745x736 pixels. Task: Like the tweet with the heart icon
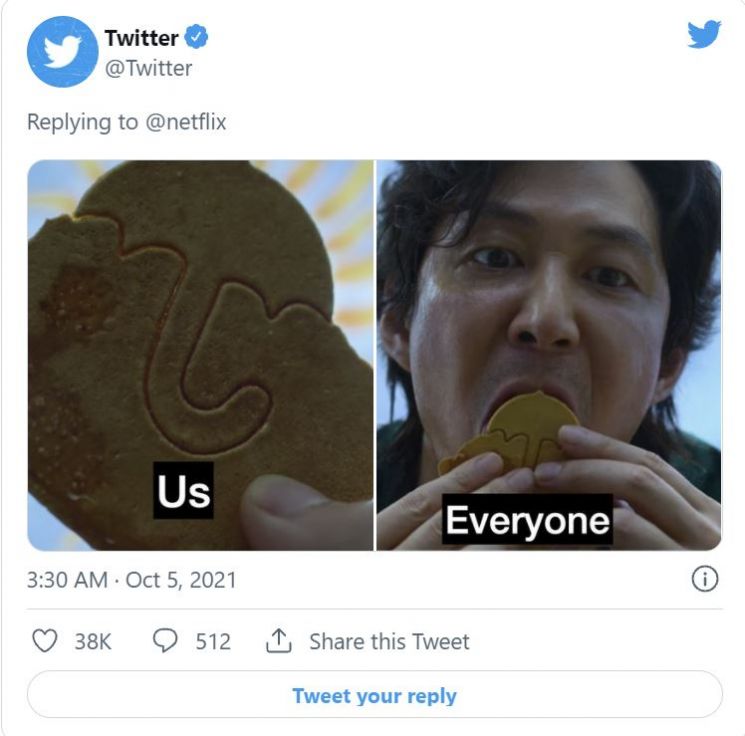45,641
